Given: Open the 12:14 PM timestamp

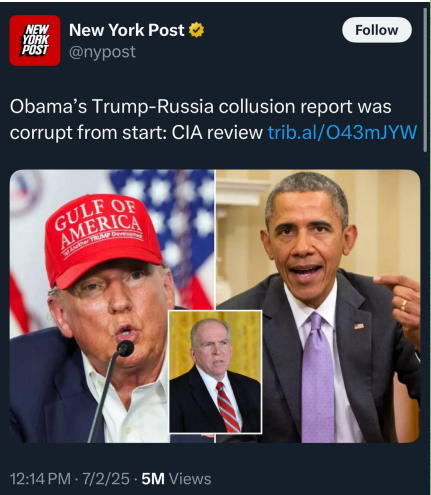Looking at the screenshot, I should [40, 479].
